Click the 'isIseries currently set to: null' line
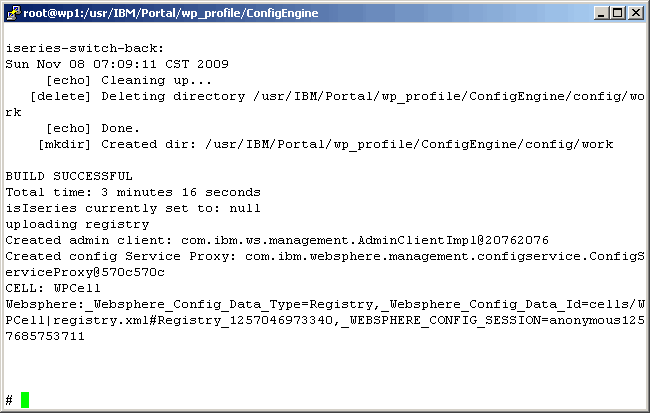The height and width of the screenshot is (413, 650). (x=133, y=208)
